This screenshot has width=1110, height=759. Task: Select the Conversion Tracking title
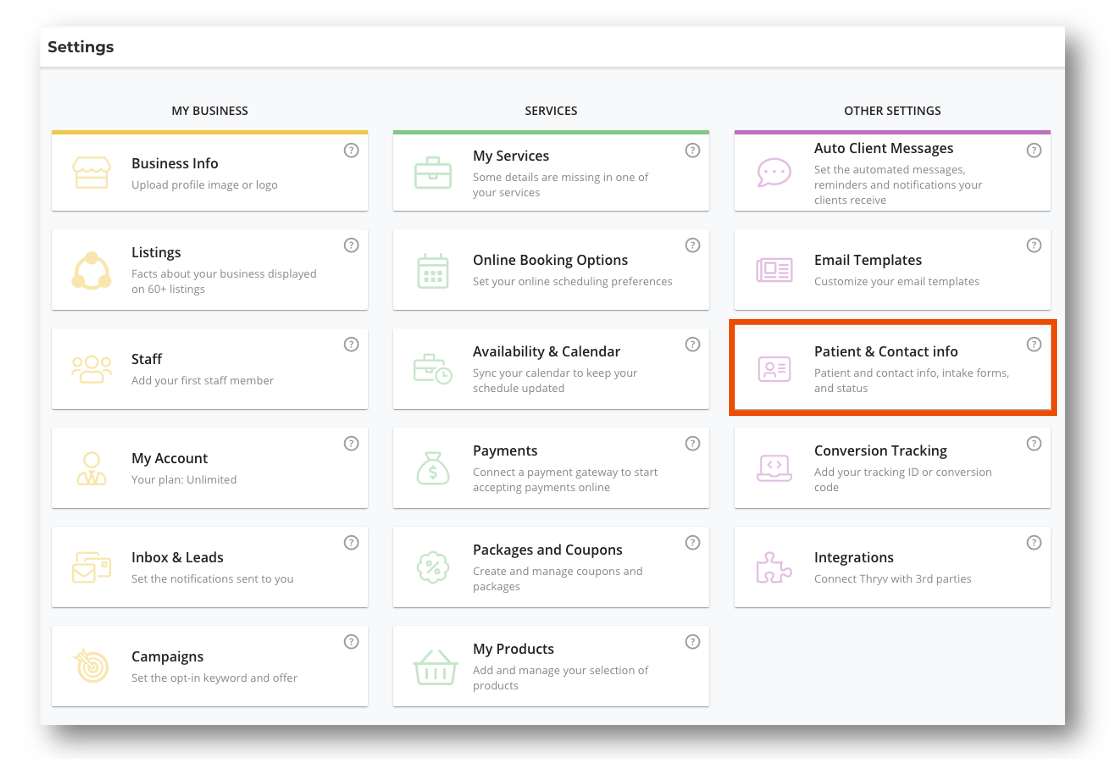coord(880,451)
